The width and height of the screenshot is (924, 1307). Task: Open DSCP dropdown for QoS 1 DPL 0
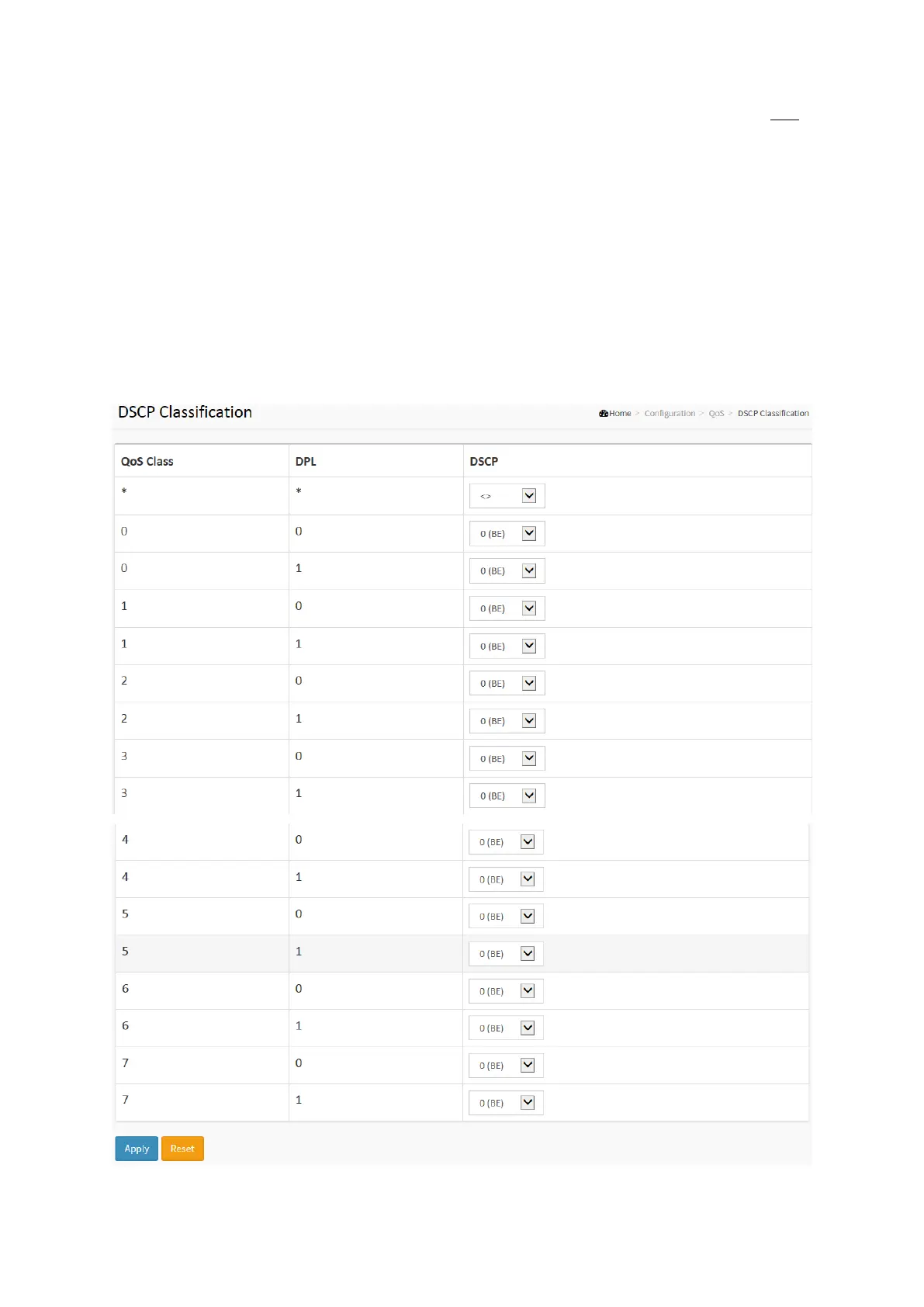507,608
